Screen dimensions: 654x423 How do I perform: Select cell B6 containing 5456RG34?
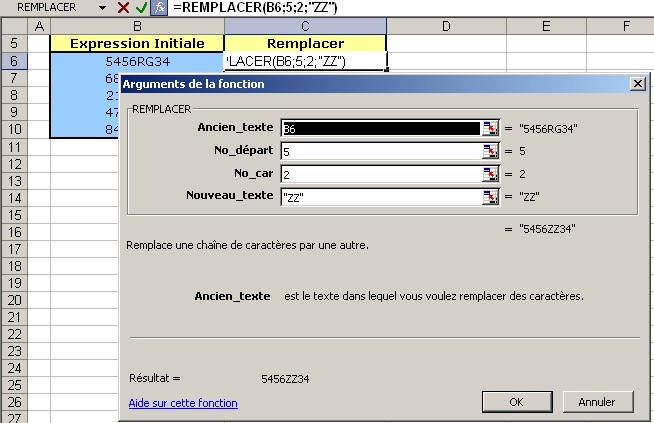[140, 61]
